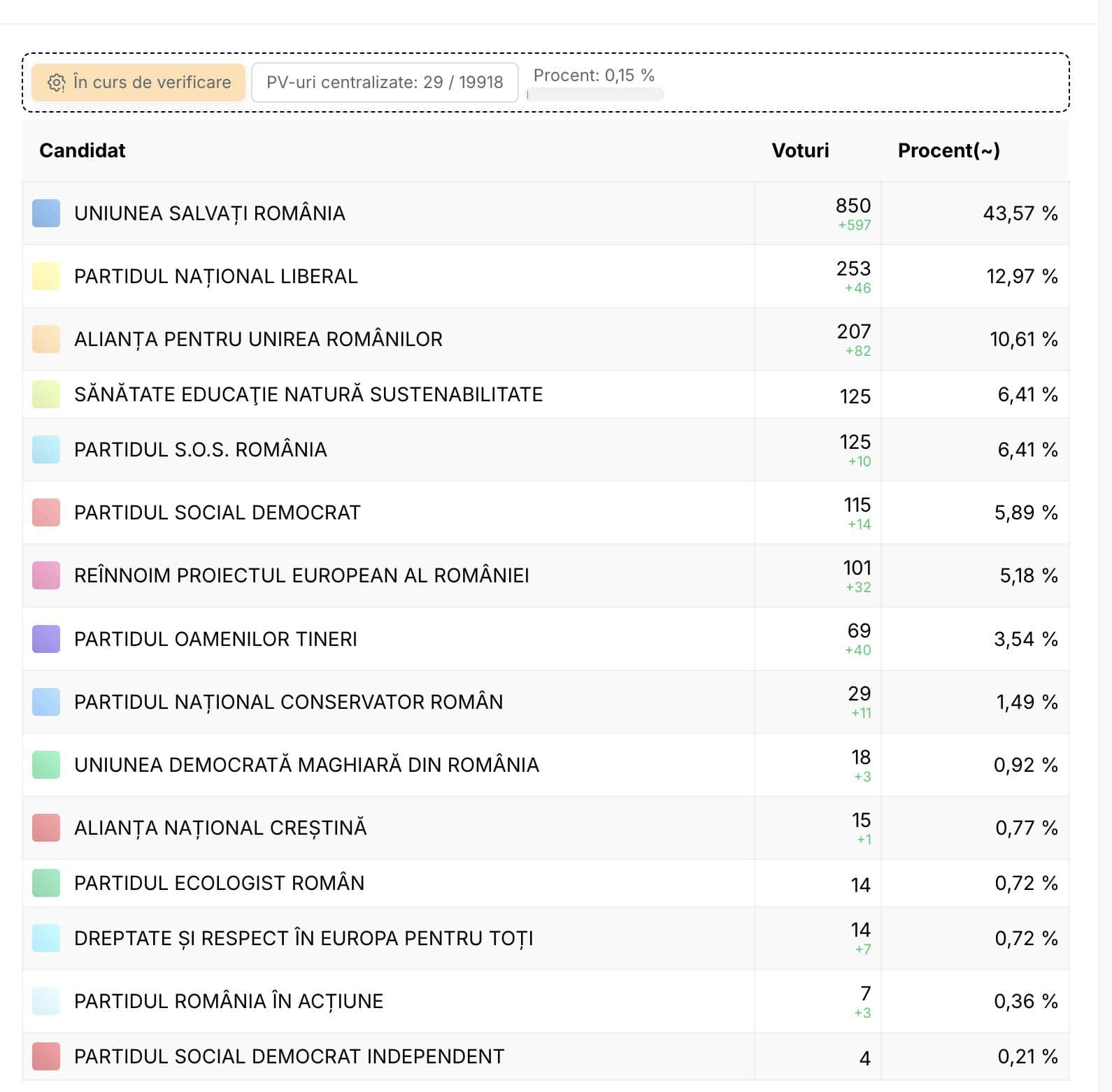Click the 0,77 % percentage
Viewport: 1112px width, 1092px height.
tap(1027, 828)
